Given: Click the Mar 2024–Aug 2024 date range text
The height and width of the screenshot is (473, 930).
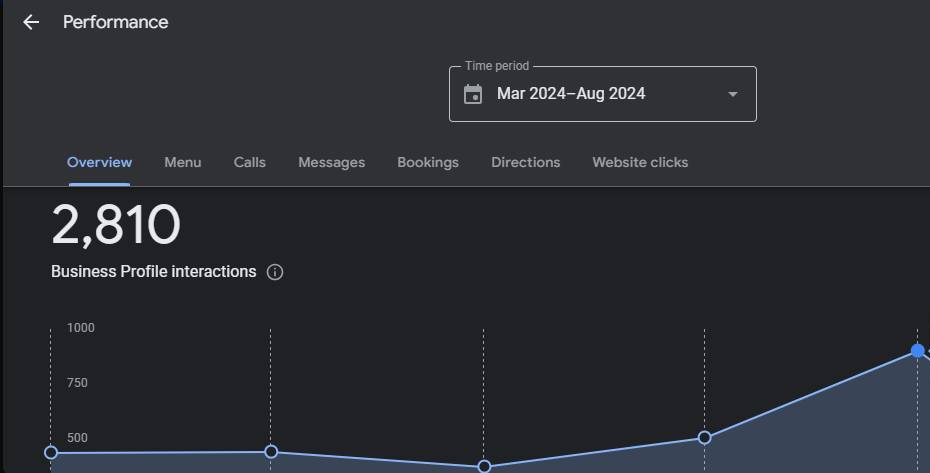Looking at the screenshot, I should [x=571, y=94].
